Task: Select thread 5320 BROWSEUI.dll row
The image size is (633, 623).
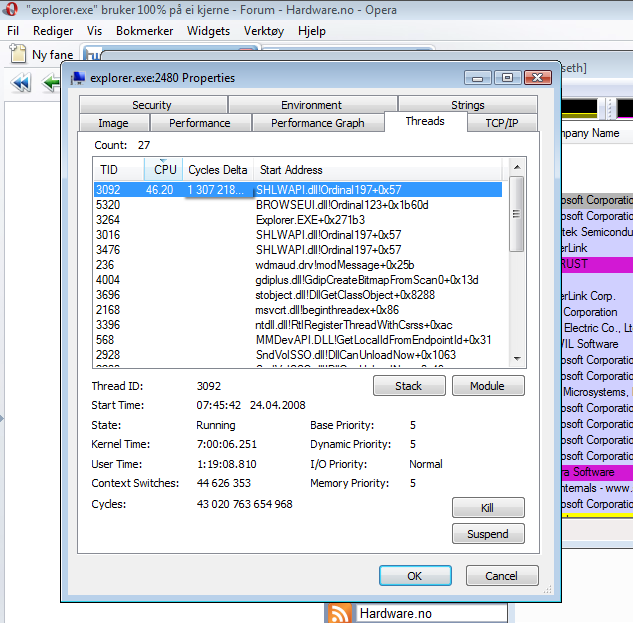Action: [298, 205]
